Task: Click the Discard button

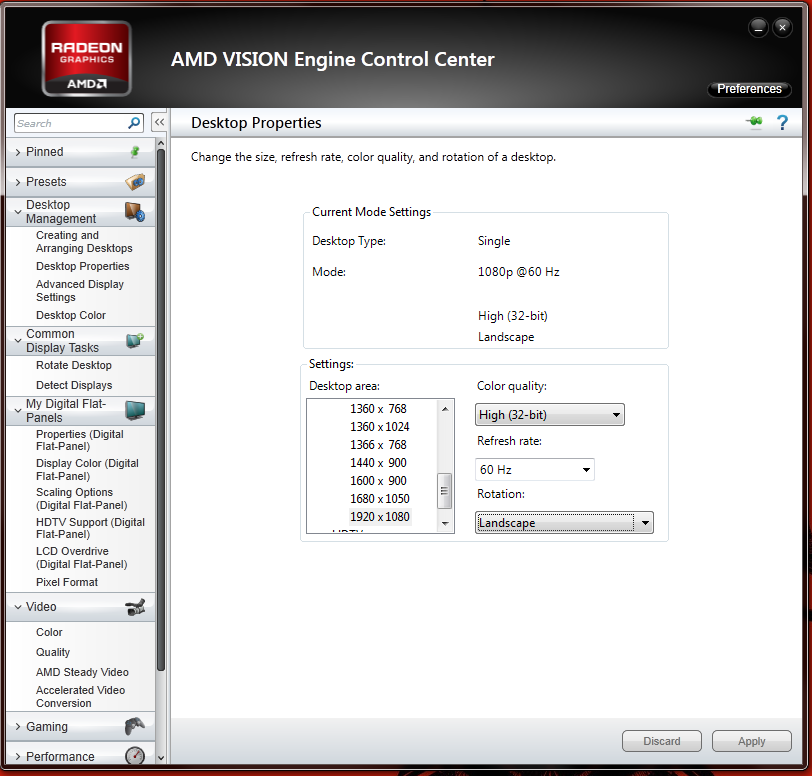Action: click(661, 741)
